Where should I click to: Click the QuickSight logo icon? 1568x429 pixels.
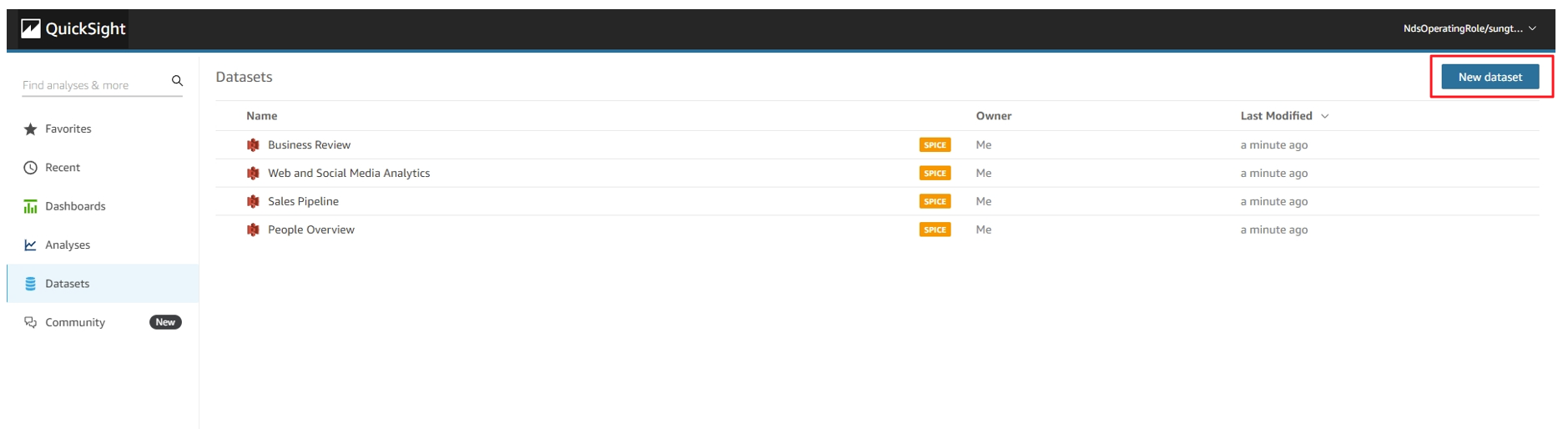[x=31, y=29]
